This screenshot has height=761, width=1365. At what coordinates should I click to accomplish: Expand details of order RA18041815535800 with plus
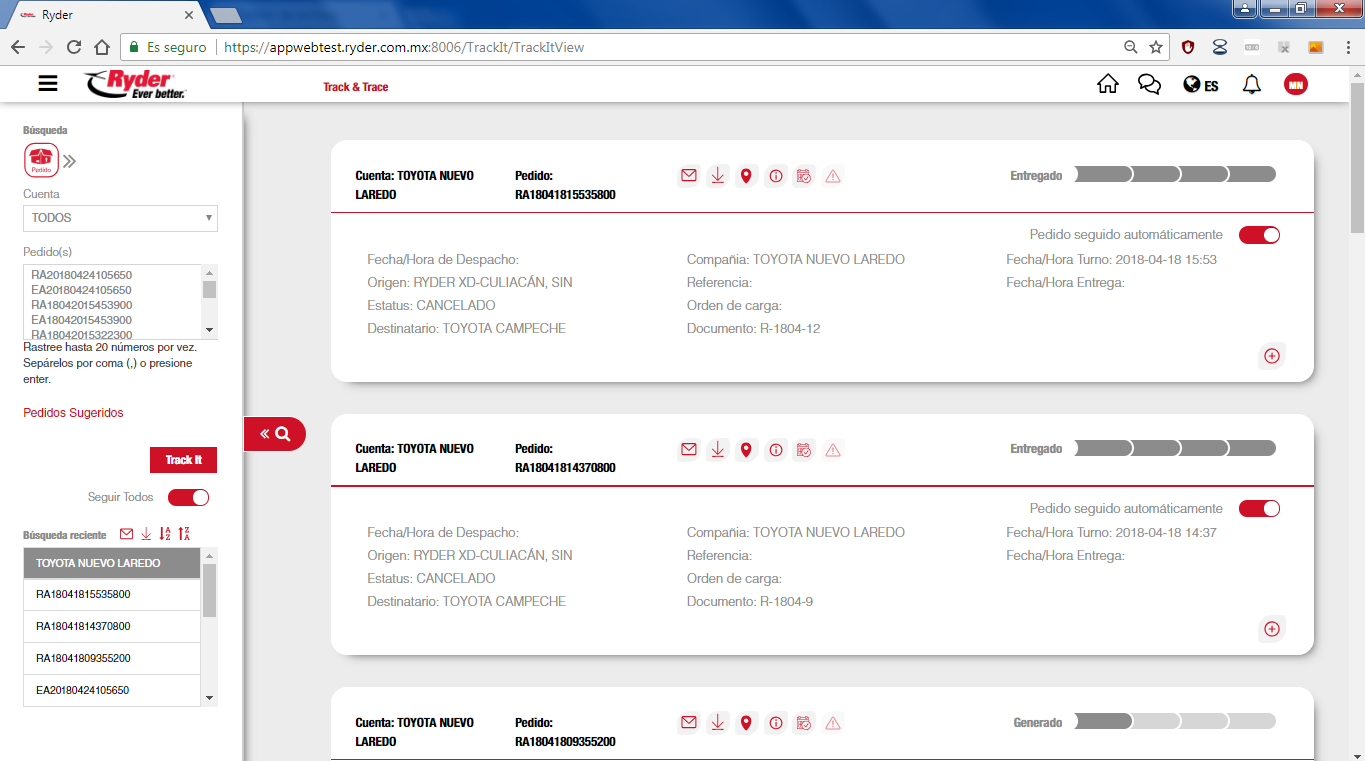click(x=1272, y=356)
